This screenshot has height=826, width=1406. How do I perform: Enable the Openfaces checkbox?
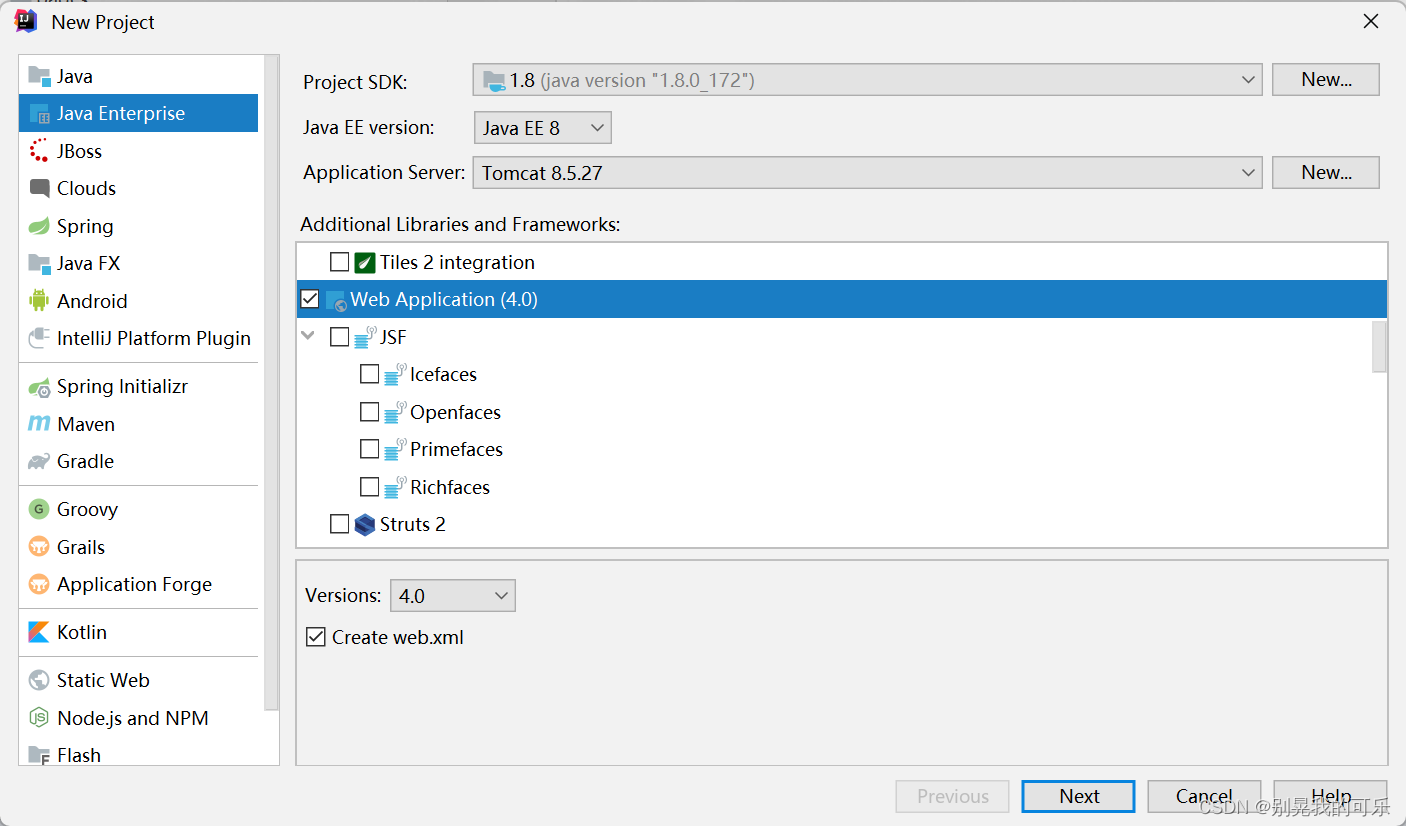click(x=370, y=412)
